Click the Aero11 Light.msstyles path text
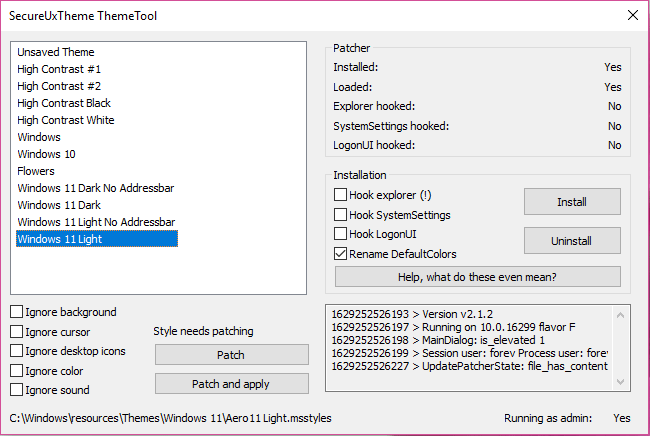 pyautogui.click(x=170, y=418)
